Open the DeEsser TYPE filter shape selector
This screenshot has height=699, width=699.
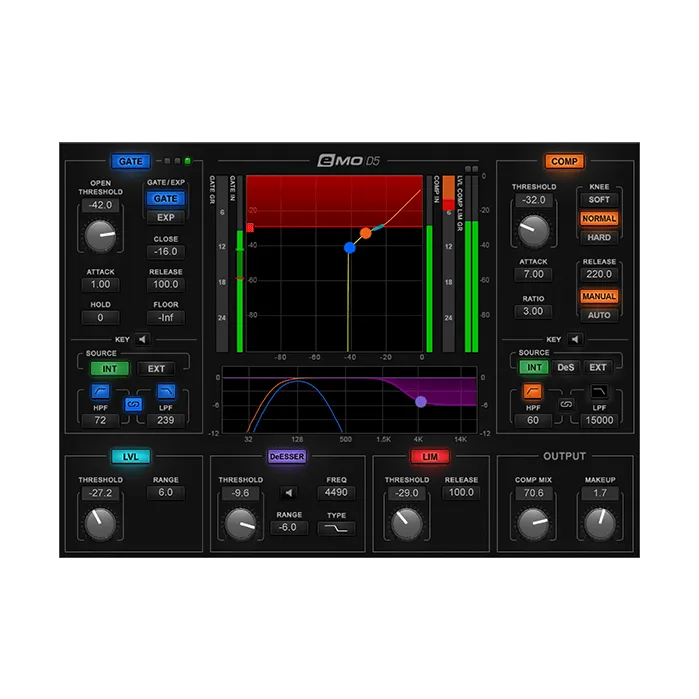(336, 528)
